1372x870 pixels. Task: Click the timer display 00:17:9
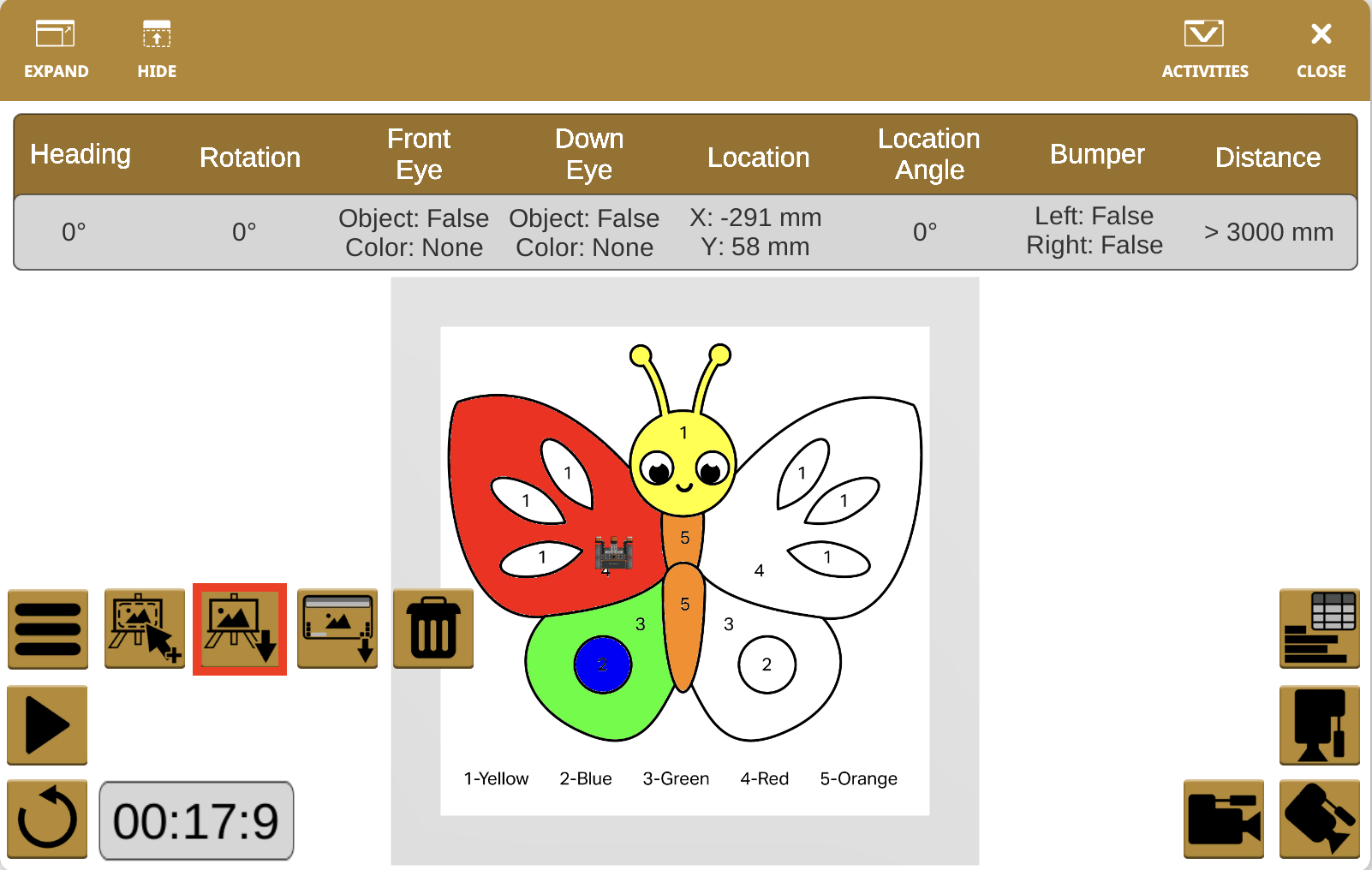(196, 820)
